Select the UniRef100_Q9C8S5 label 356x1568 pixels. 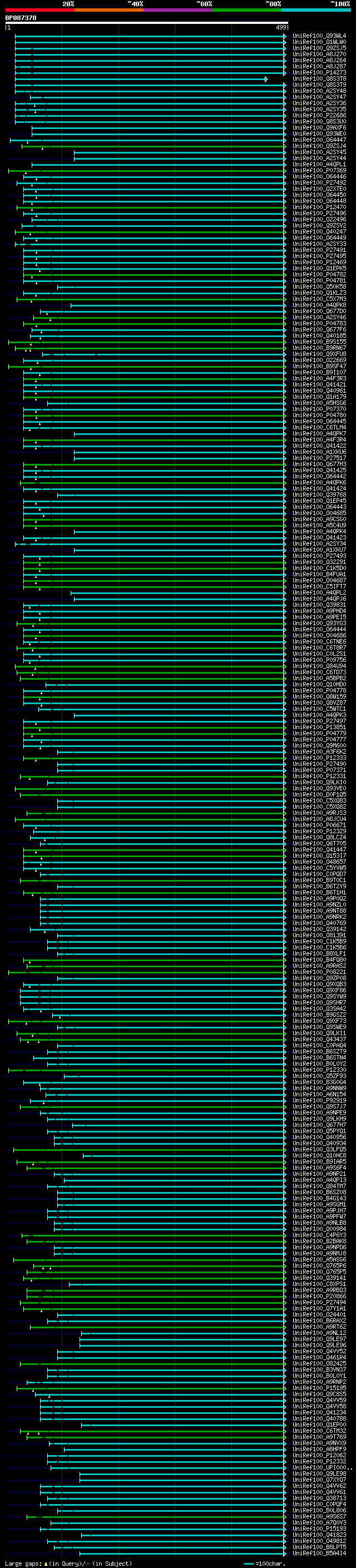319,1394
